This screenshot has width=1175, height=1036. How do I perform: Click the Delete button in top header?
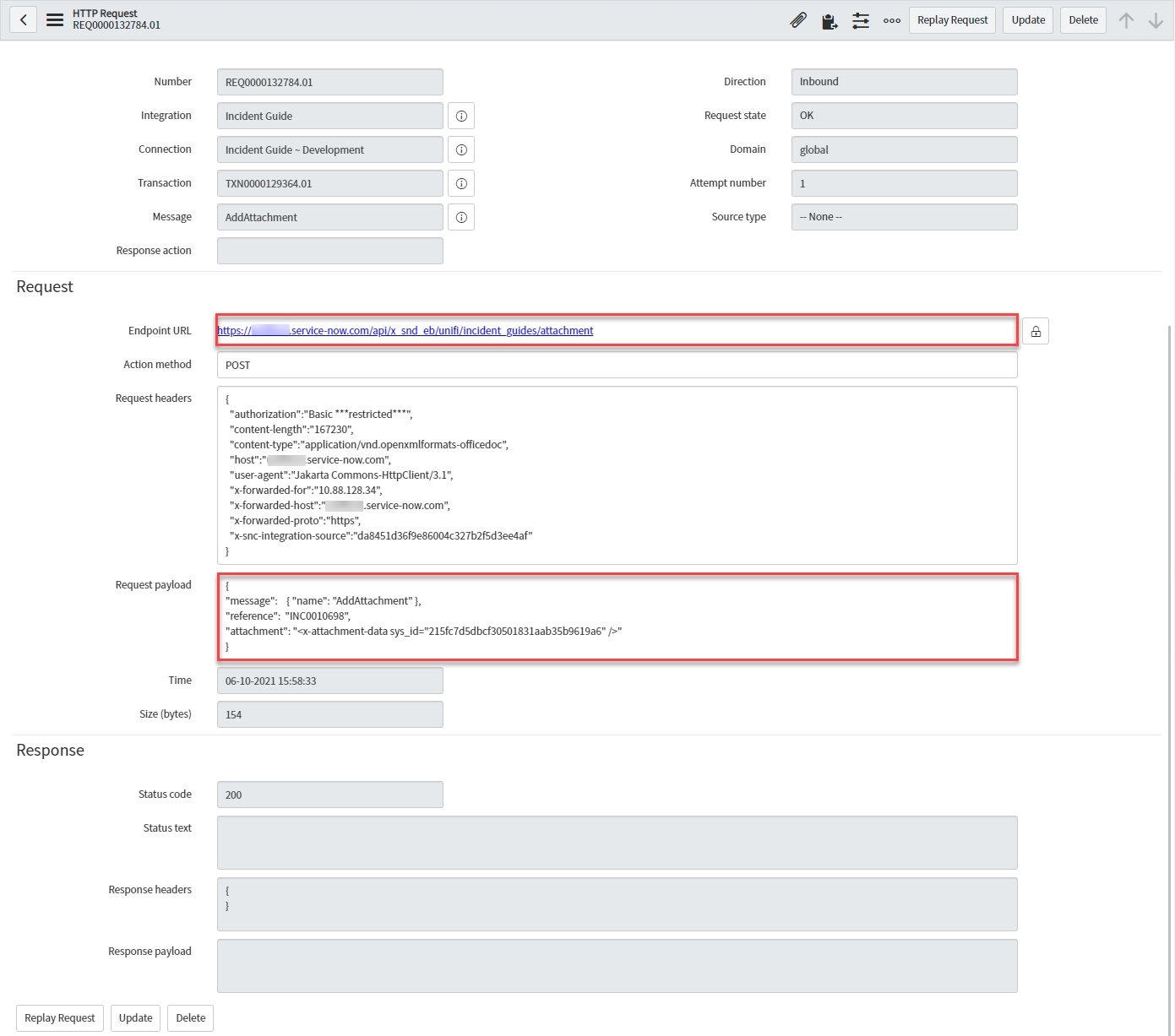tap(1083, 20)
